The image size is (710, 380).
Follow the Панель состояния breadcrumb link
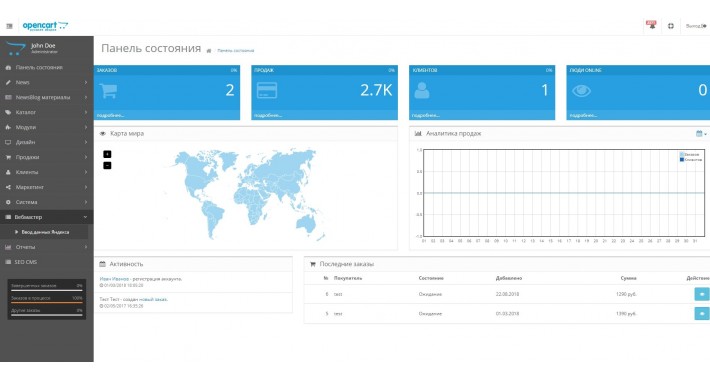pos(235,51)
